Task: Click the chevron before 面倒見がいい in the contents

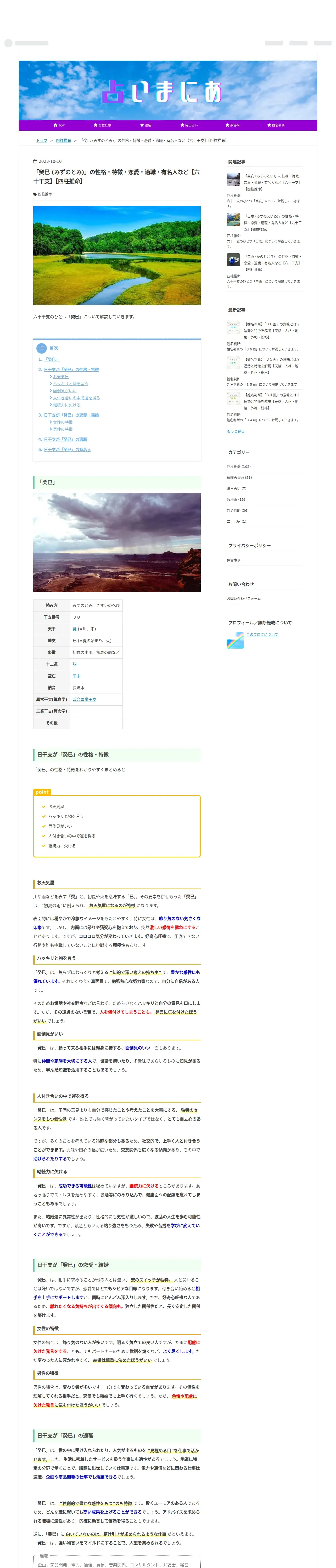Action: (x=51, y=391)
